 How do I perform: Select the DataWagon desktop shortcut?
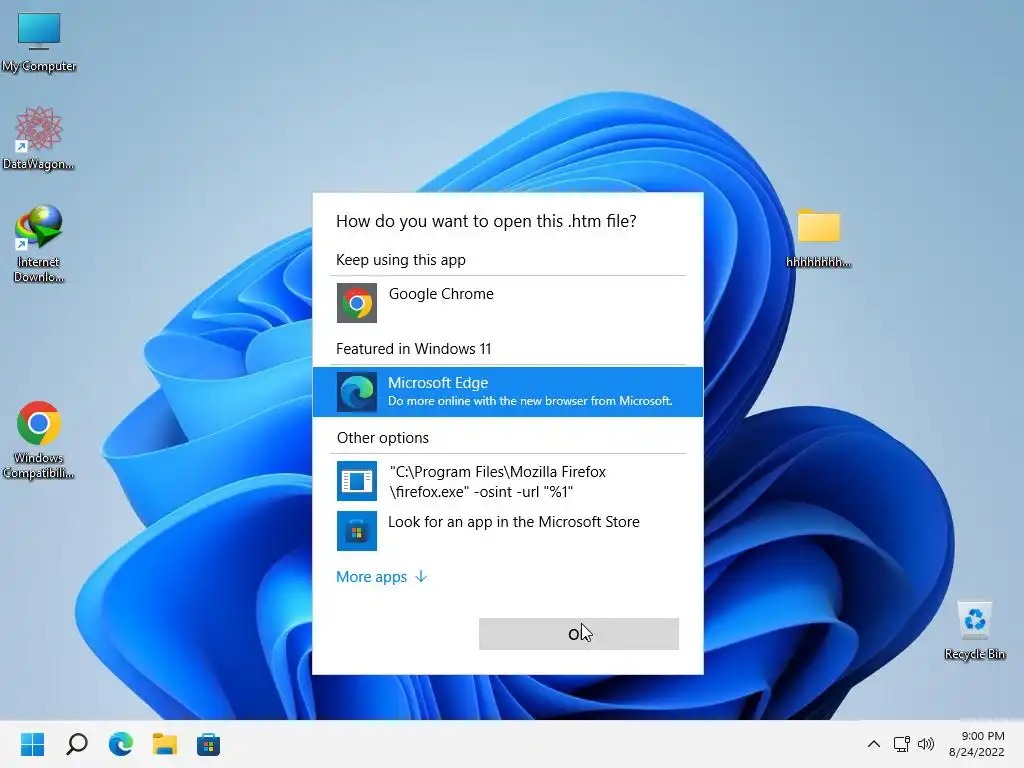39,139
